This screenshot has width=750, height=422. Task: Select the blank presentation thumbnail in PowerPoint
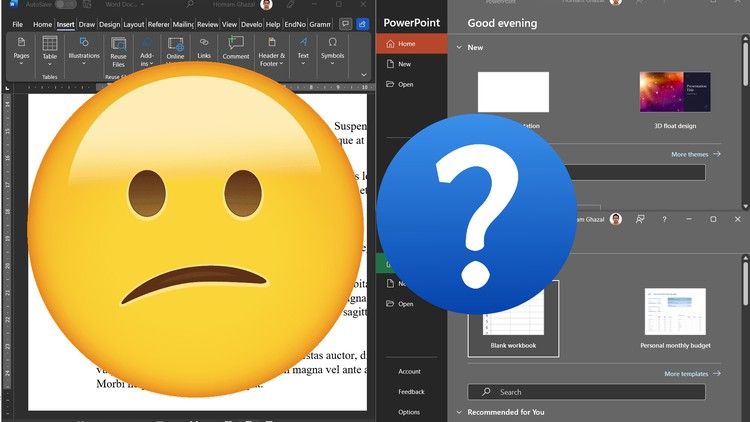513,92
